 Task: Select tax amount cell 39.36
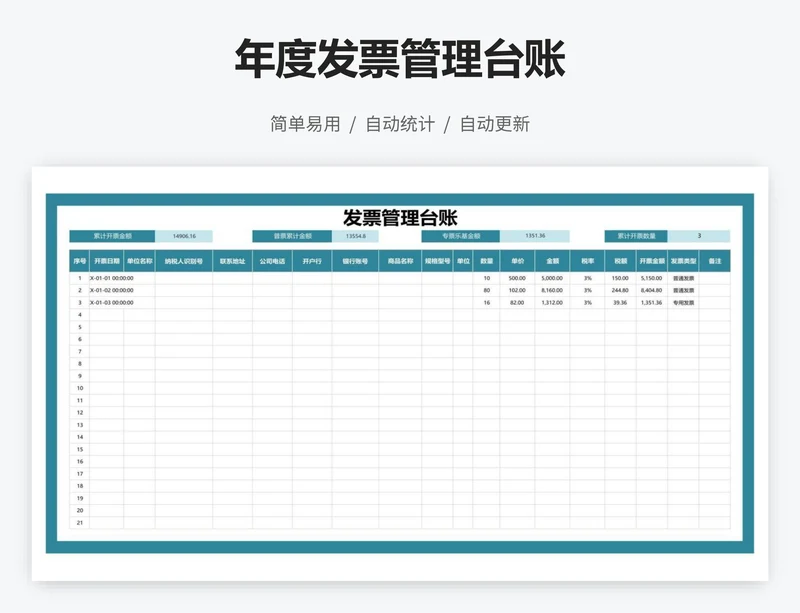tap(620, 303)
